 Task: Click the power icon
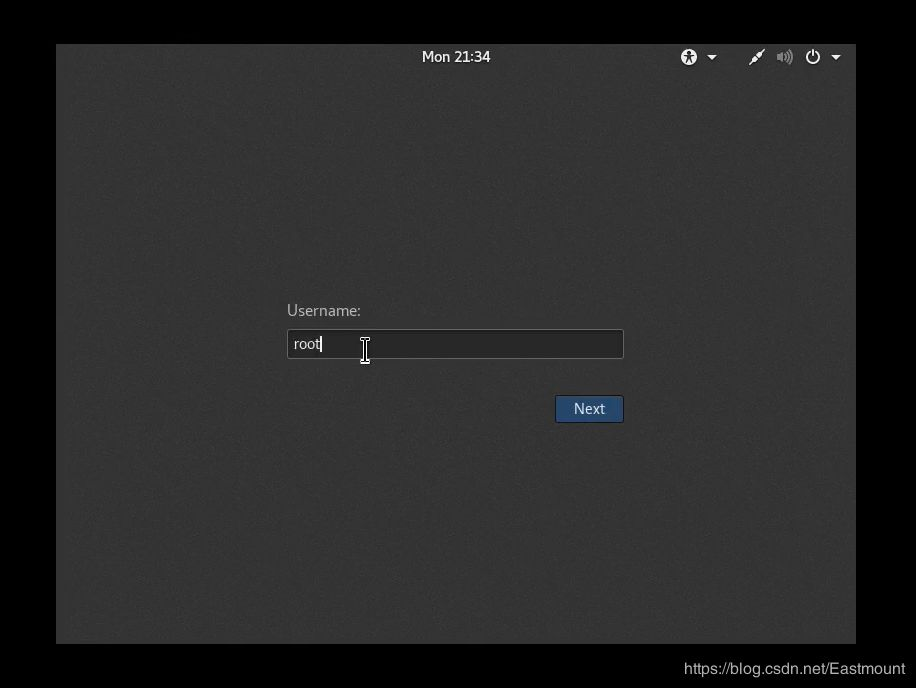(x=813, y=57)
